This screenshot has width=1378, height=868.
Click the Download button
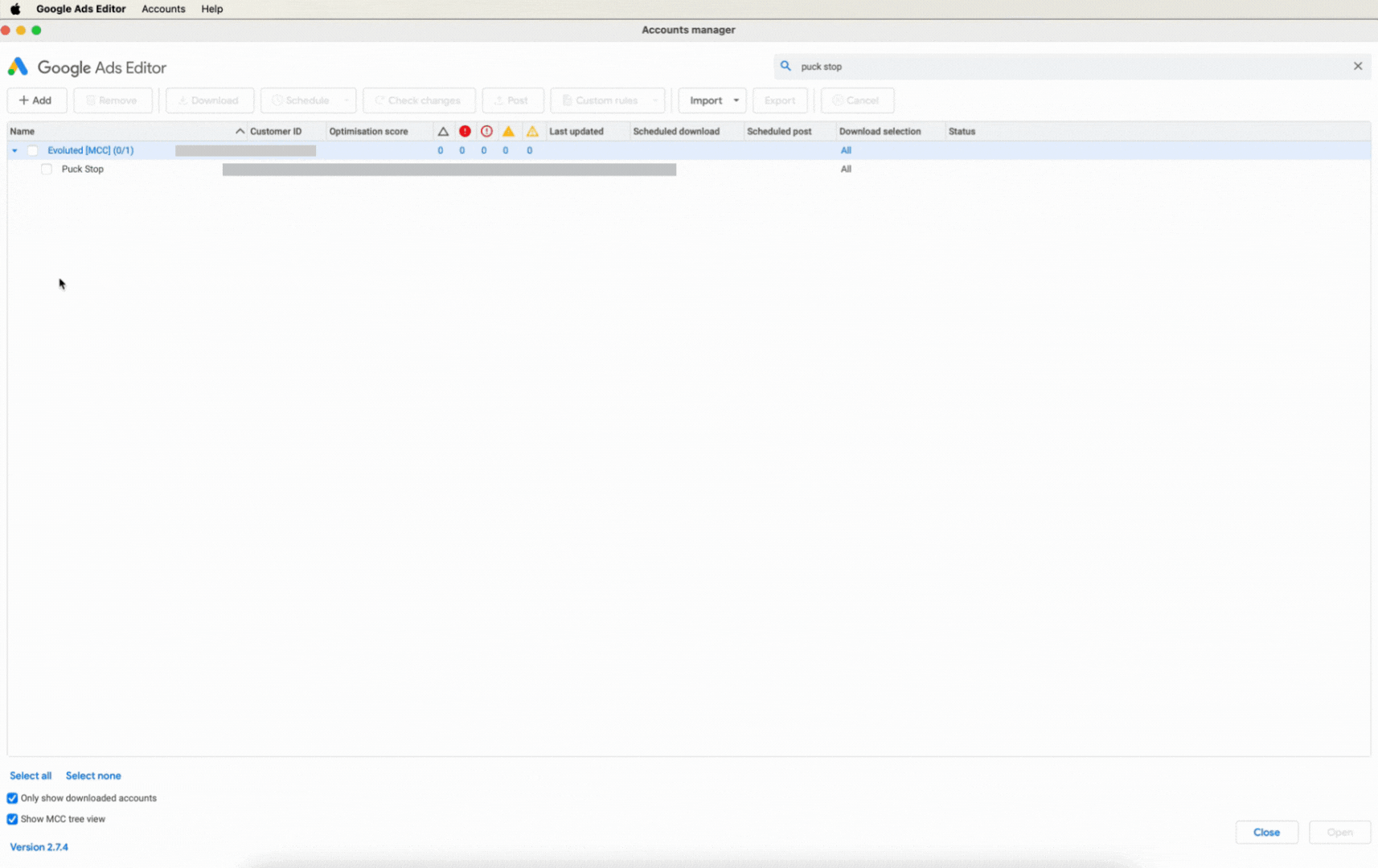pos(209,100)
